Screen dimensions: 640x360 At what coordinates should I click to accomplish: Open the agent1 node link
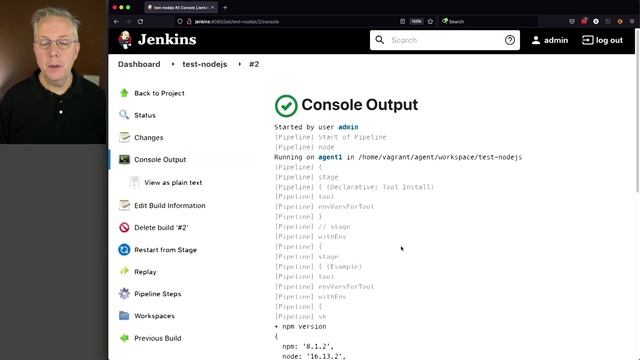click(330, 157)
